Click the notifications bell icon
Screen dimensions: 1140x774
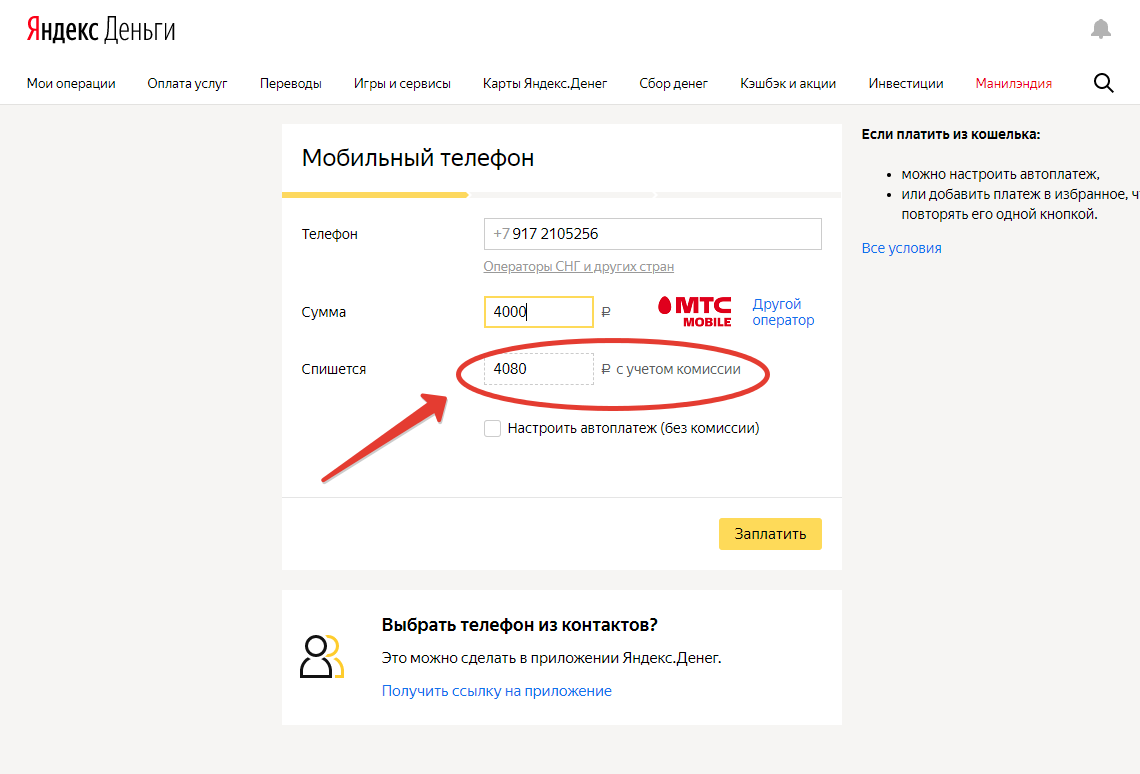point(1101,29)
